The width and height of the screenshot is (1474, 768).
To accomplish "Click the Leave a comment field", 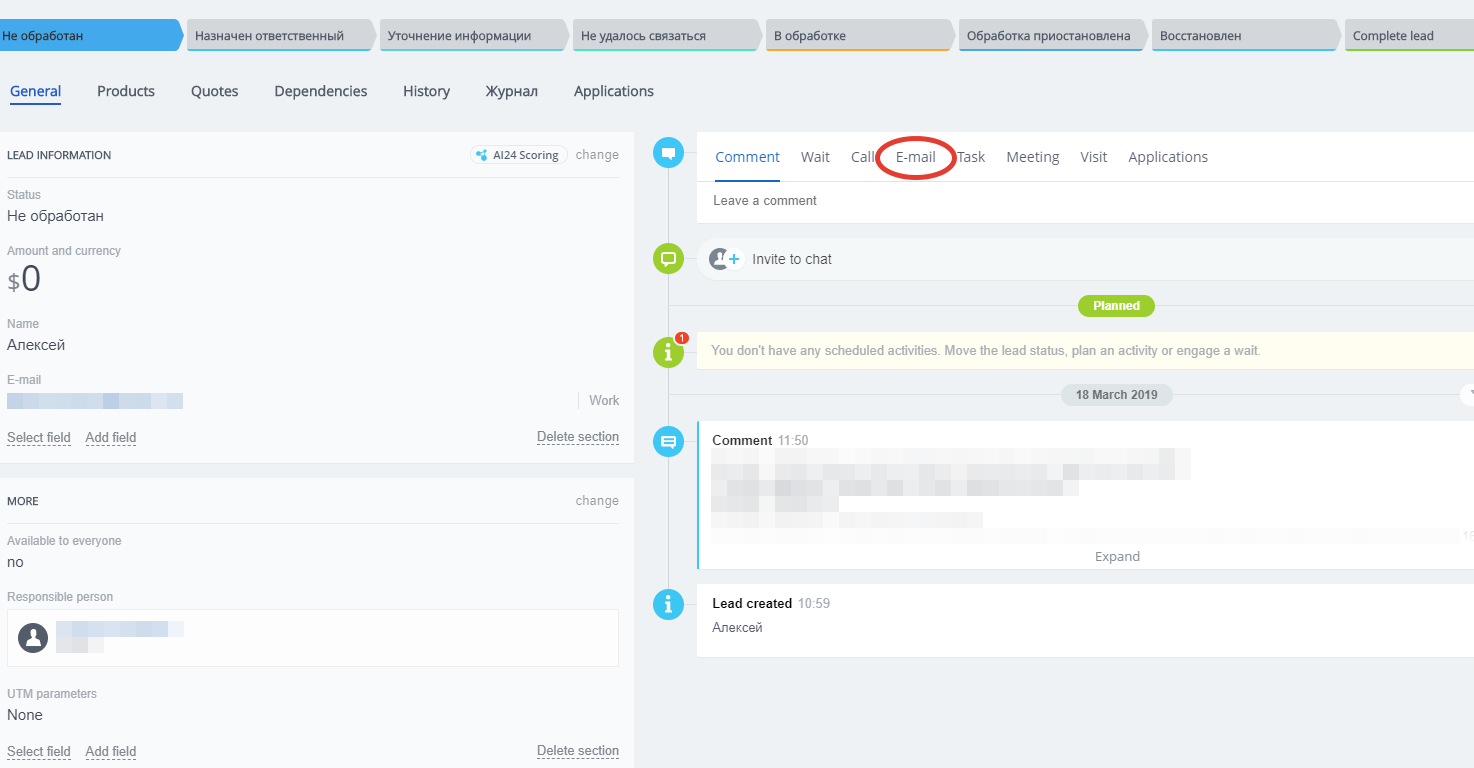I will coord(1085,201).
